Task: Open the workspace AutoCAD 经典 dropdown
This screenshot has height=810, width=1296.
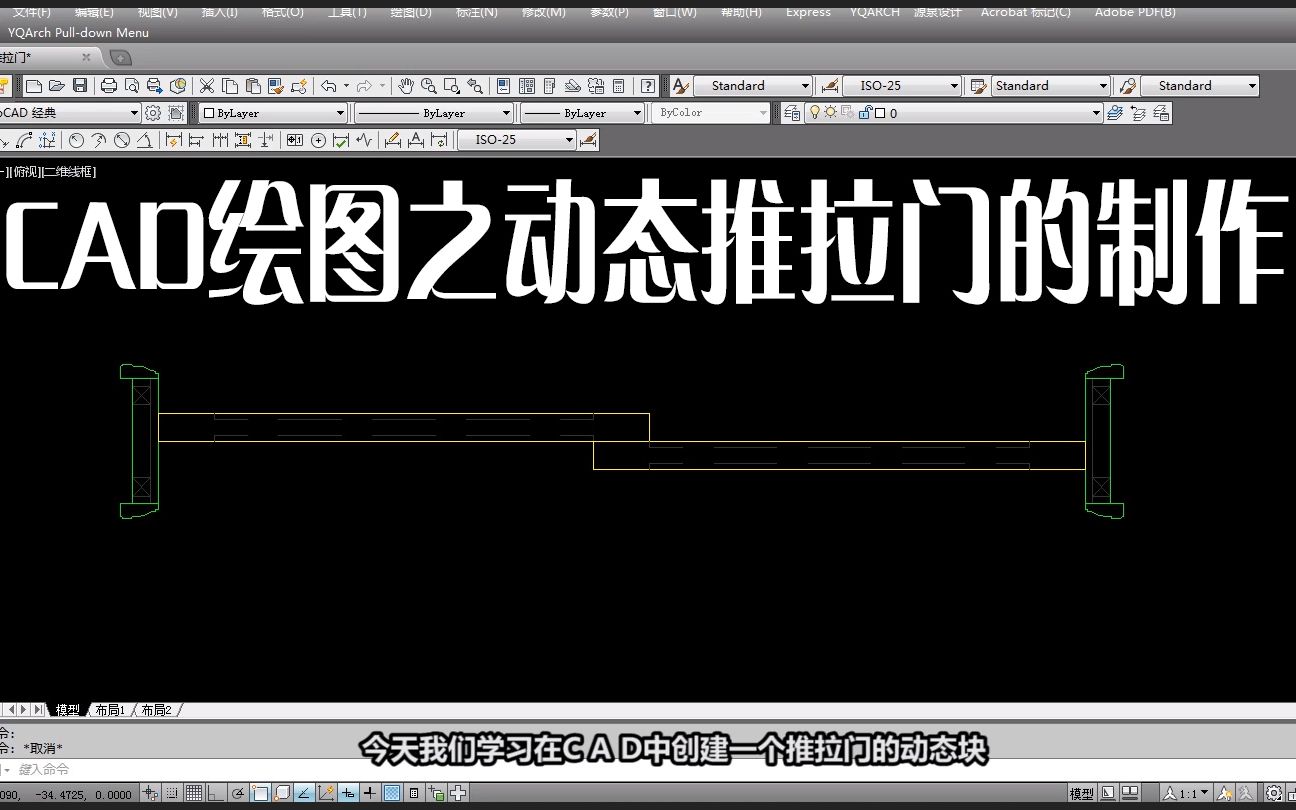Action: [69, 113]
